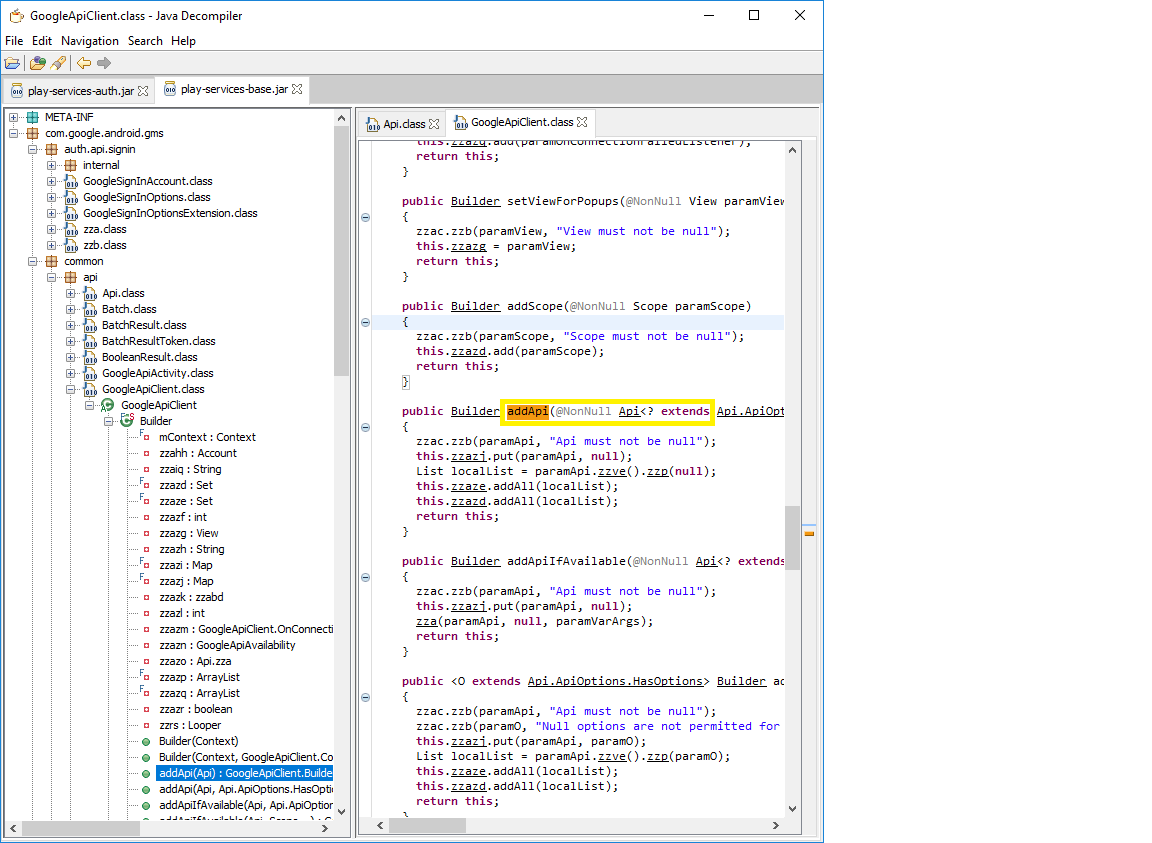1152x843 pixels.
Task: Click the highlighted addApi method name
Action: coord(528,412)
